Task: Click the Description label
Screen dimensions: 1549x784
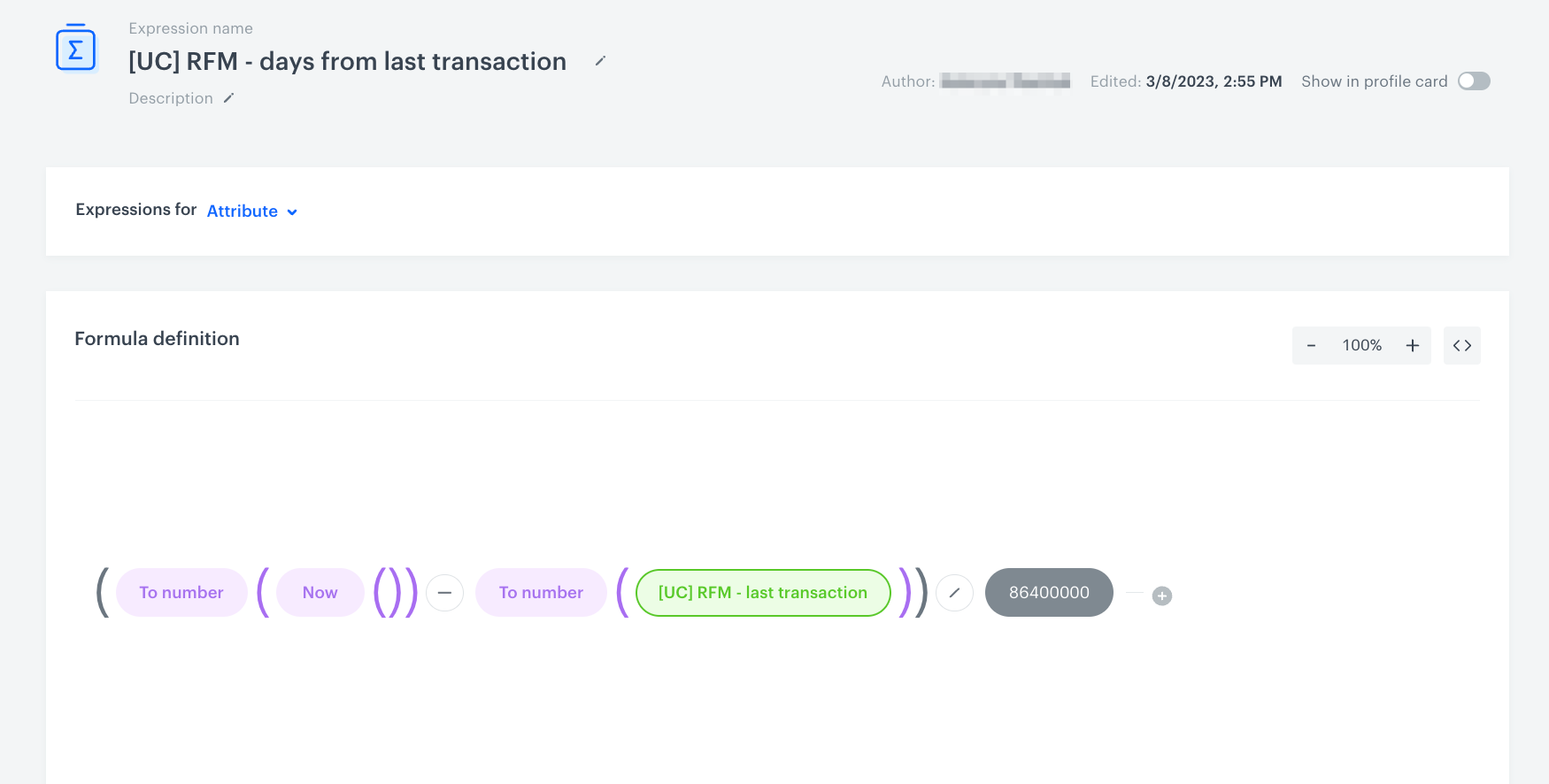Action: coord(171,98)
